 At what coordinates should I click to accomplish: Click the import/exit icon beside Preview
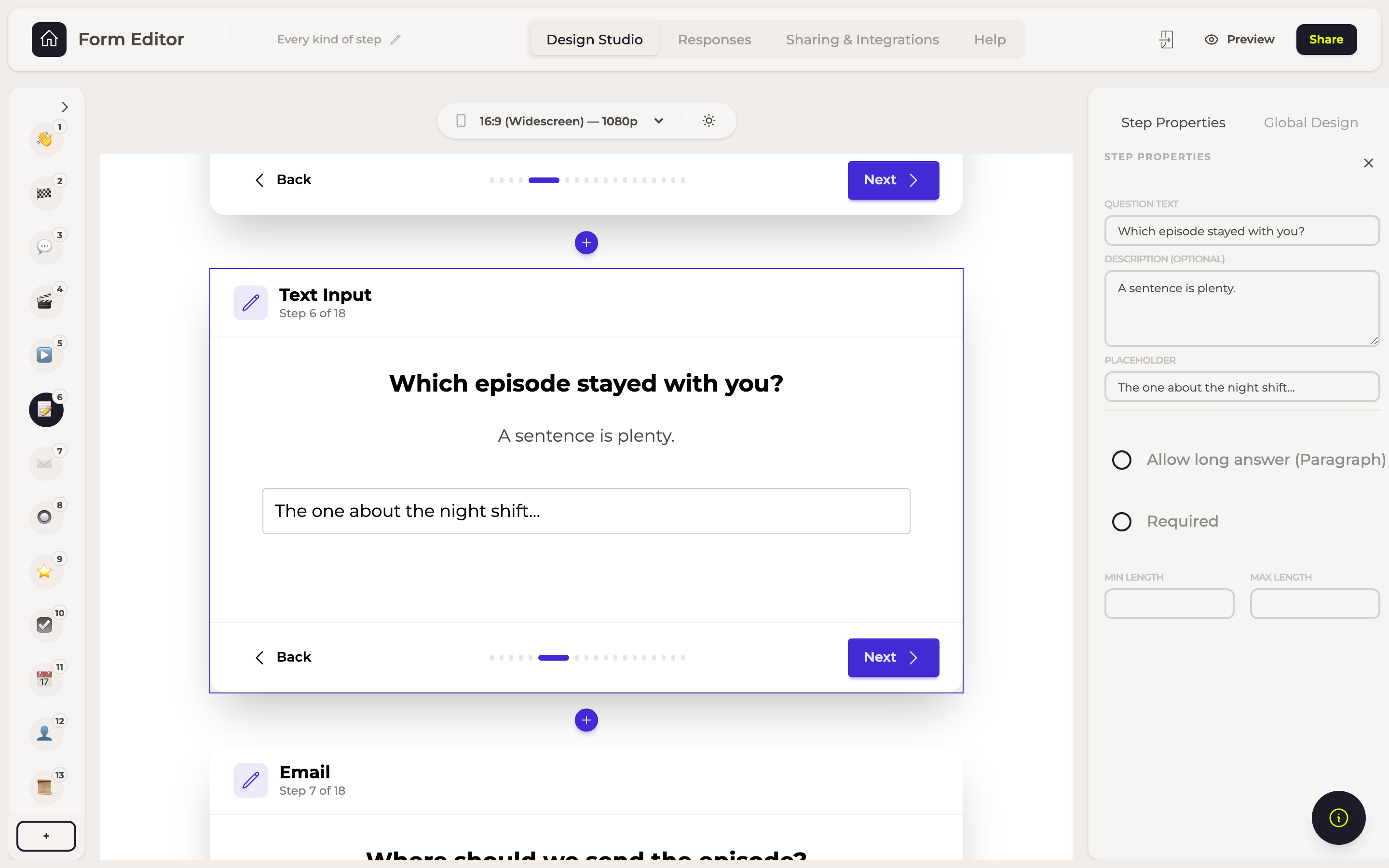coord(1166,40)
